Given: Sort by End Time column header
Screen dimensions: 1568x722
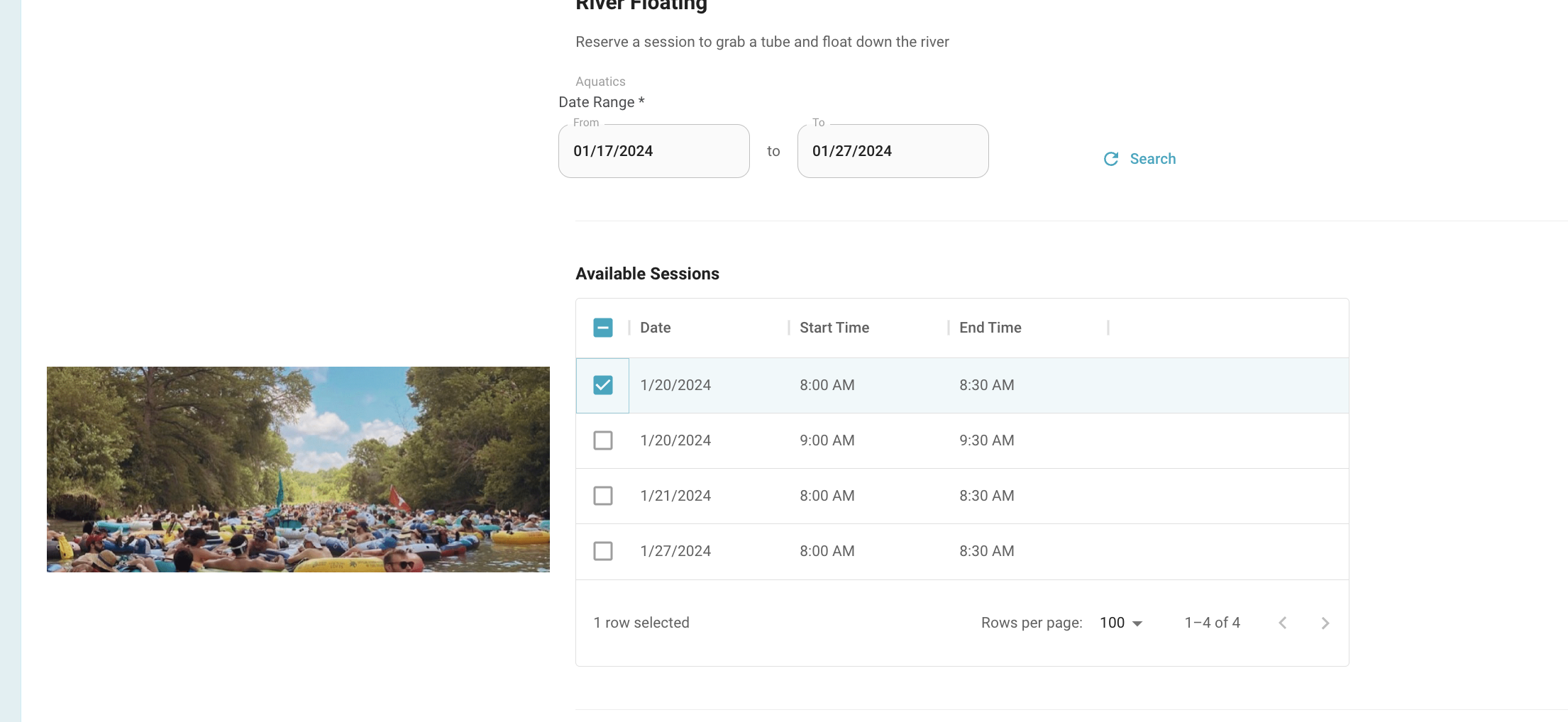Looking at the screenshot, I should click(990, 328).
